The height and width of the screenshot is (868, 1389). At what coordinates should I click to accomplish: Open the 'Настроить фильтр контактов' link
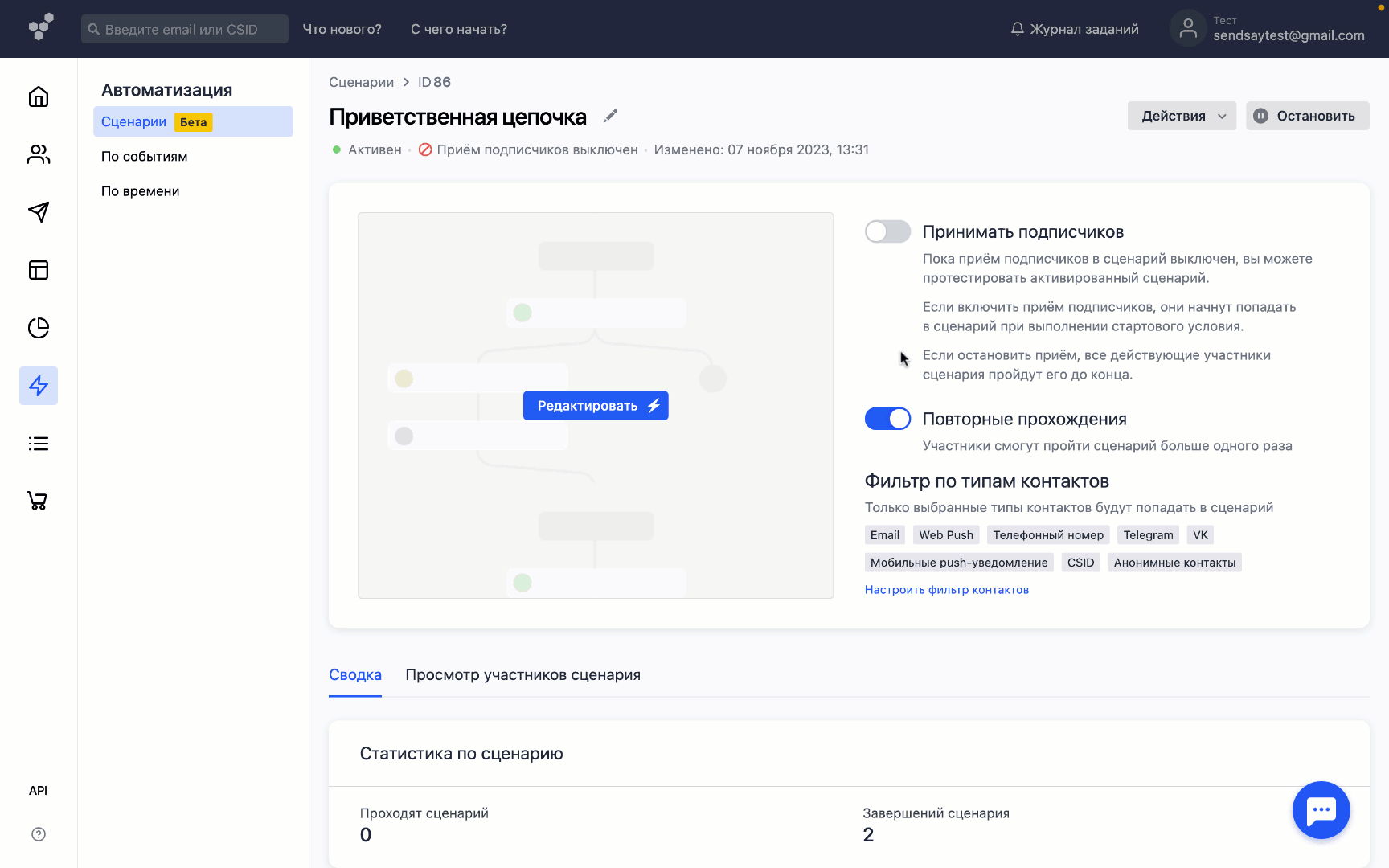point(946,589)
